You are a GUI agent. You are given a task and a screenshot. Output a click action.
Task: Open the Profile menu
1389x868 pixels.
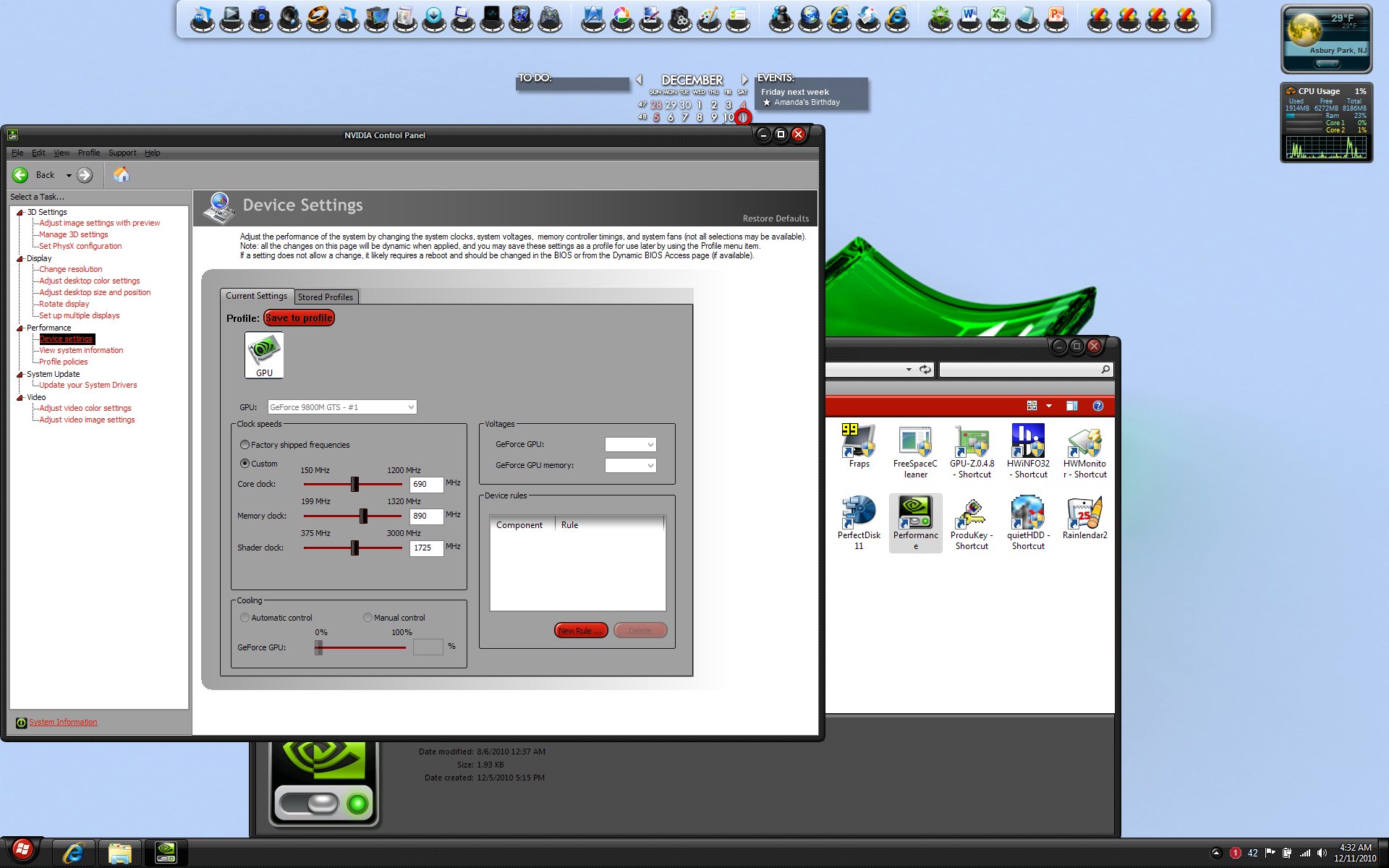[89, 153]
